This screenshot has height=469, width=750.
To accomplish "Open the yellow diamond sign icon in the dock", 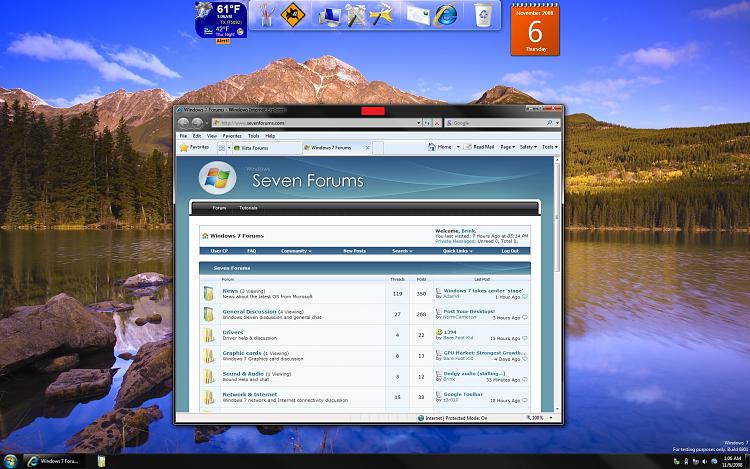I will point(293,15).
